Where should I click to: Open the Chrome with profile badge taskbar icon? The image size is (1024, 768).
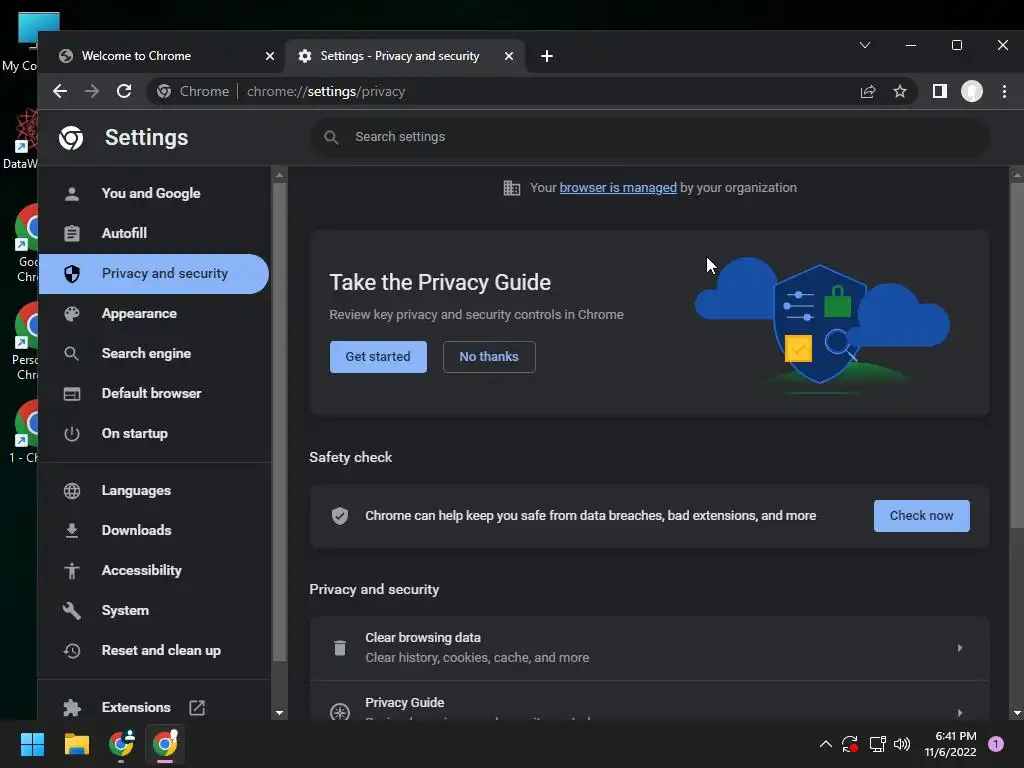pos(121,744)
